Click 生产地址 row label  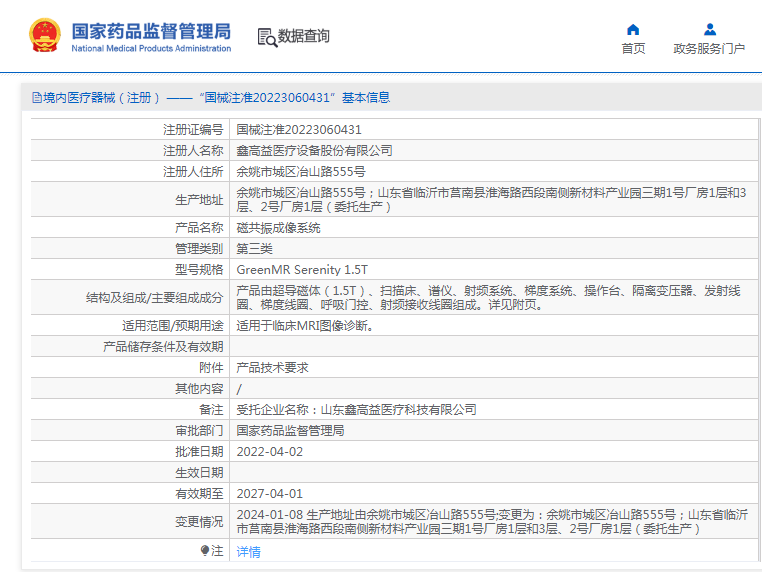click(199, 200)
